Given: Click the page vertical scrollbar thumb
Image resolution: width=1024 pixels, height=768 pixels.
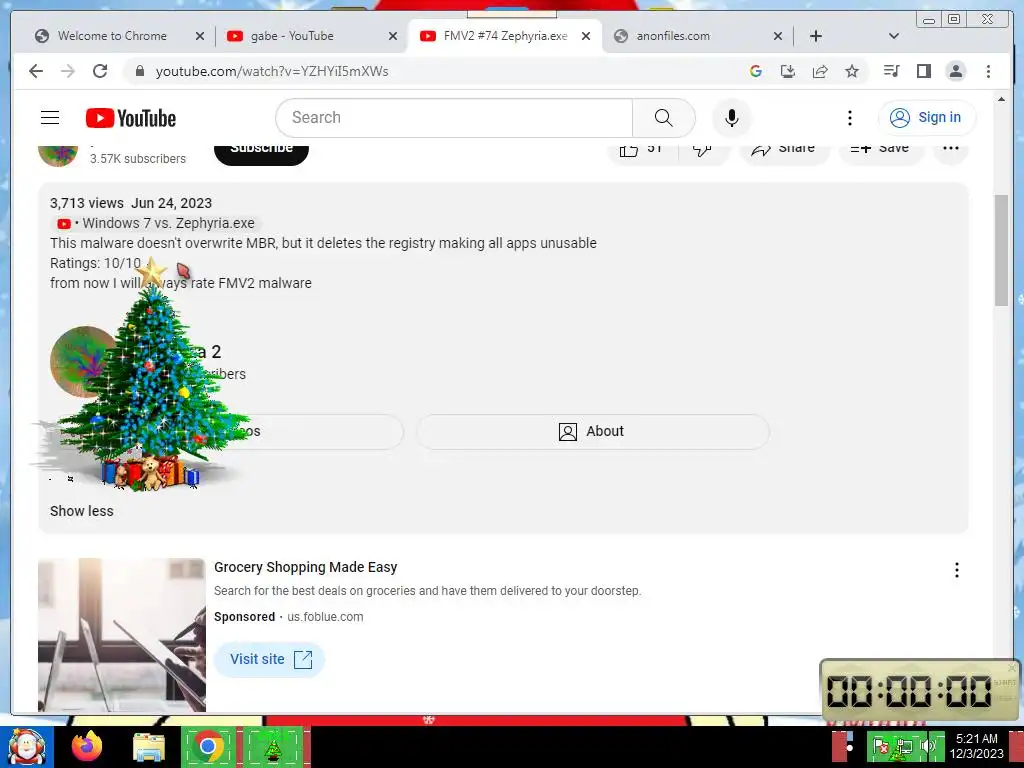Looking at the screenshot, I should pos(1001,249).
